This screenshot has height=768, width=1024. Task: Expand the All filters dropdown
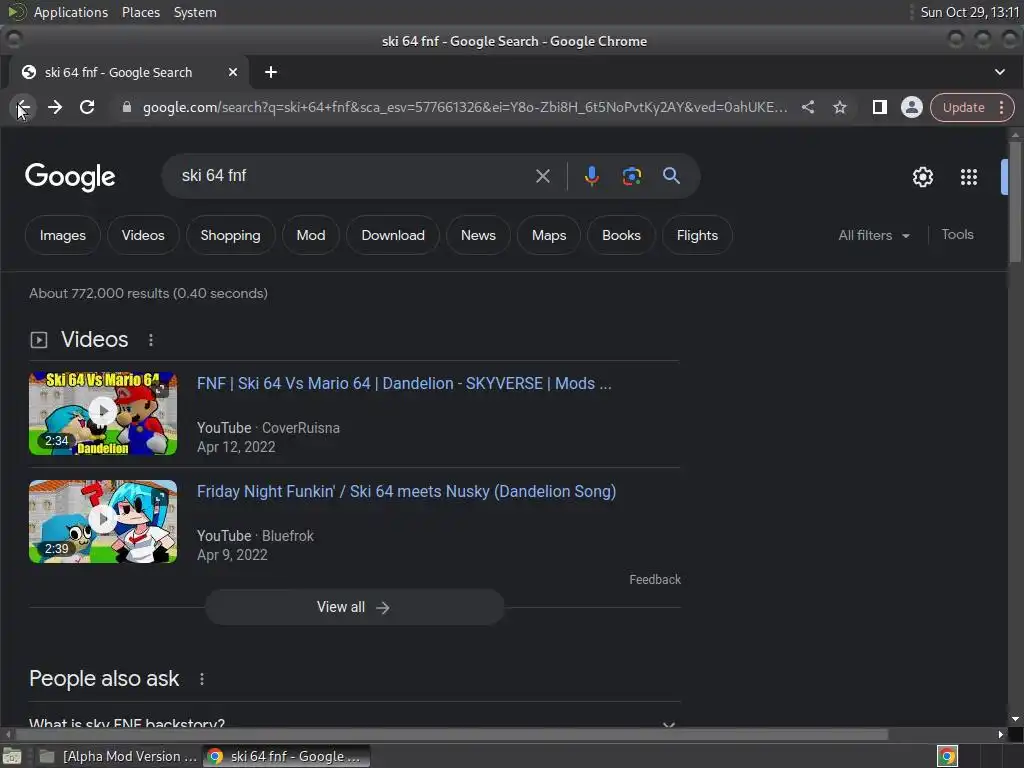click(x=874, y=235)
